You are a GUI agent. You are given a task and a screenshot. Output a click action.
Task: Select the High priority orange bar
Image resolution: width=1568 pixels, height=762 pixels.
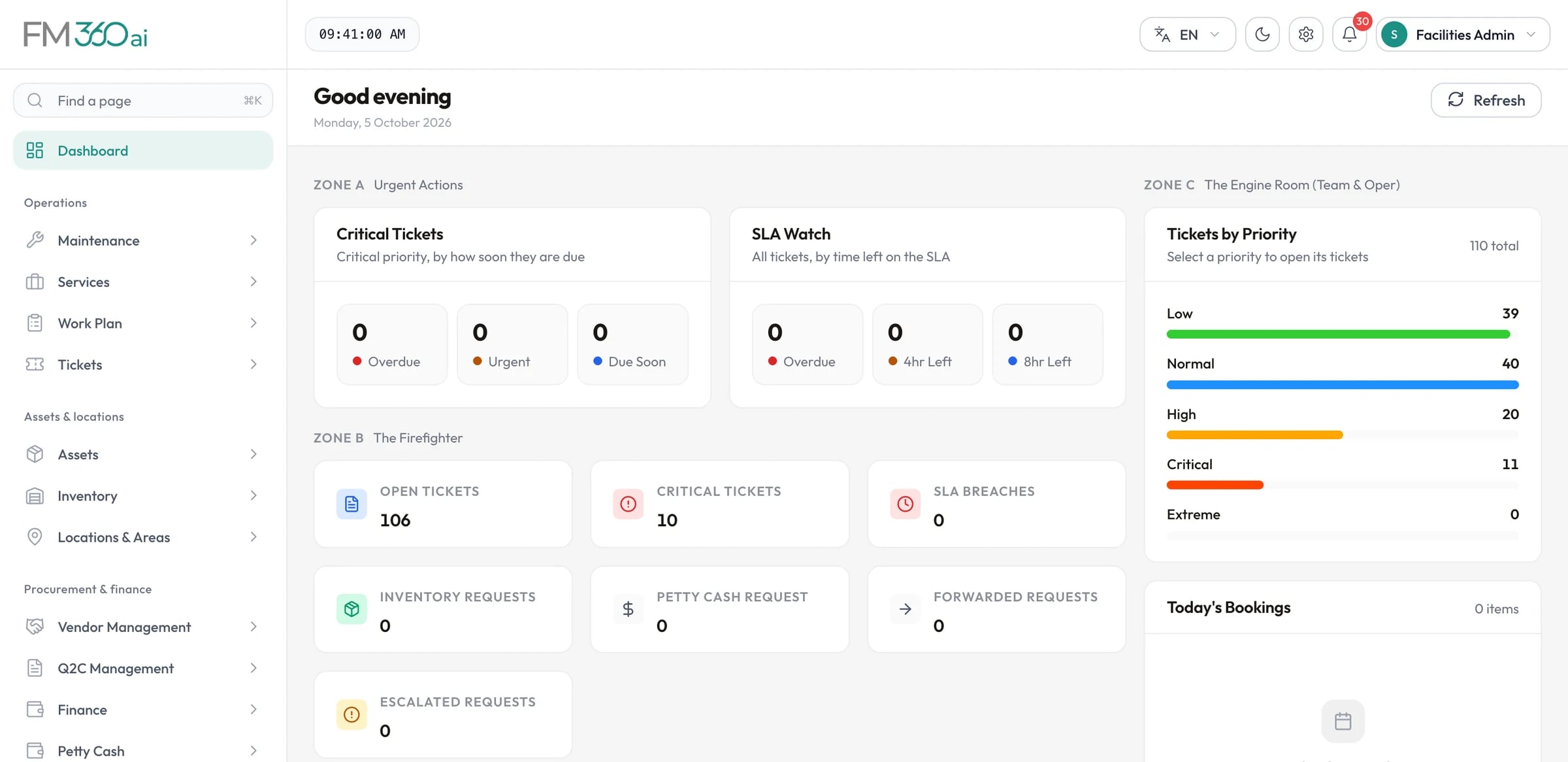click(x=1254, y=435)
